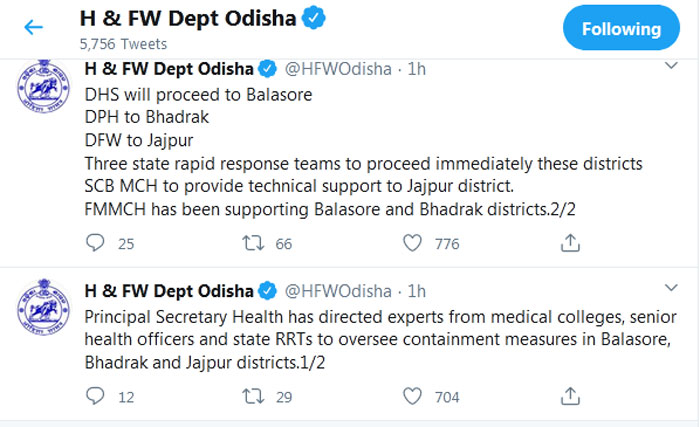The width and height of the screenshot is (700, 427).
Task: Share the second tweet via share icon
Action: [x=570, y=396]
